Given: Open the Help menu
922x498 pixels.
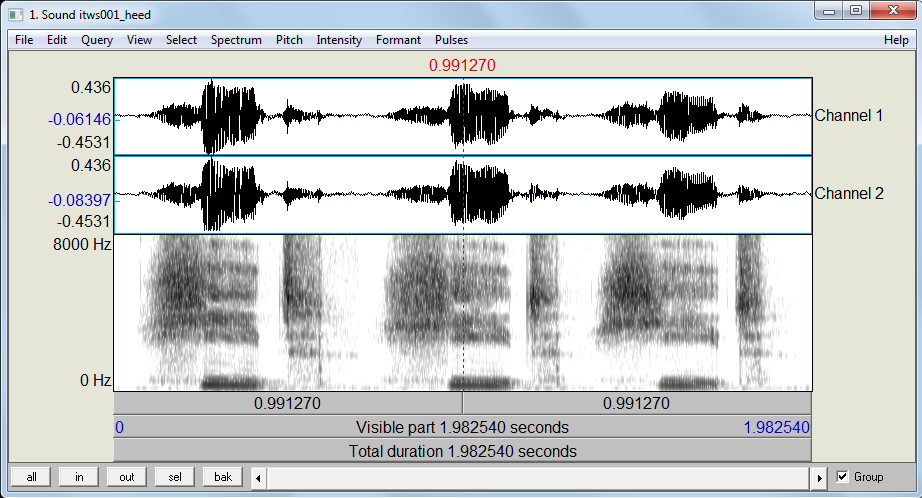Looking at the screenshot, I should coord(896,40).
